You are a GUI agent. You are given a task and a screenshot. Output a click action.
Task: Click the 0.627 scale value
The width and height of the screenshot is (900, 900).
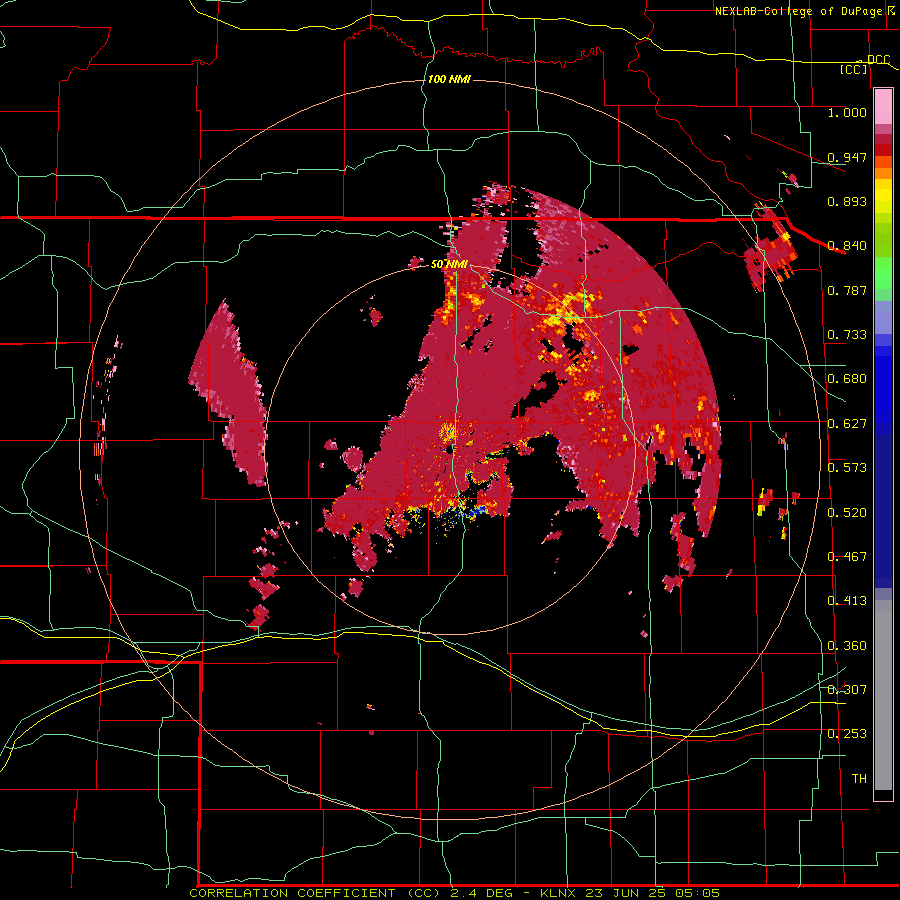coord(847,424)
